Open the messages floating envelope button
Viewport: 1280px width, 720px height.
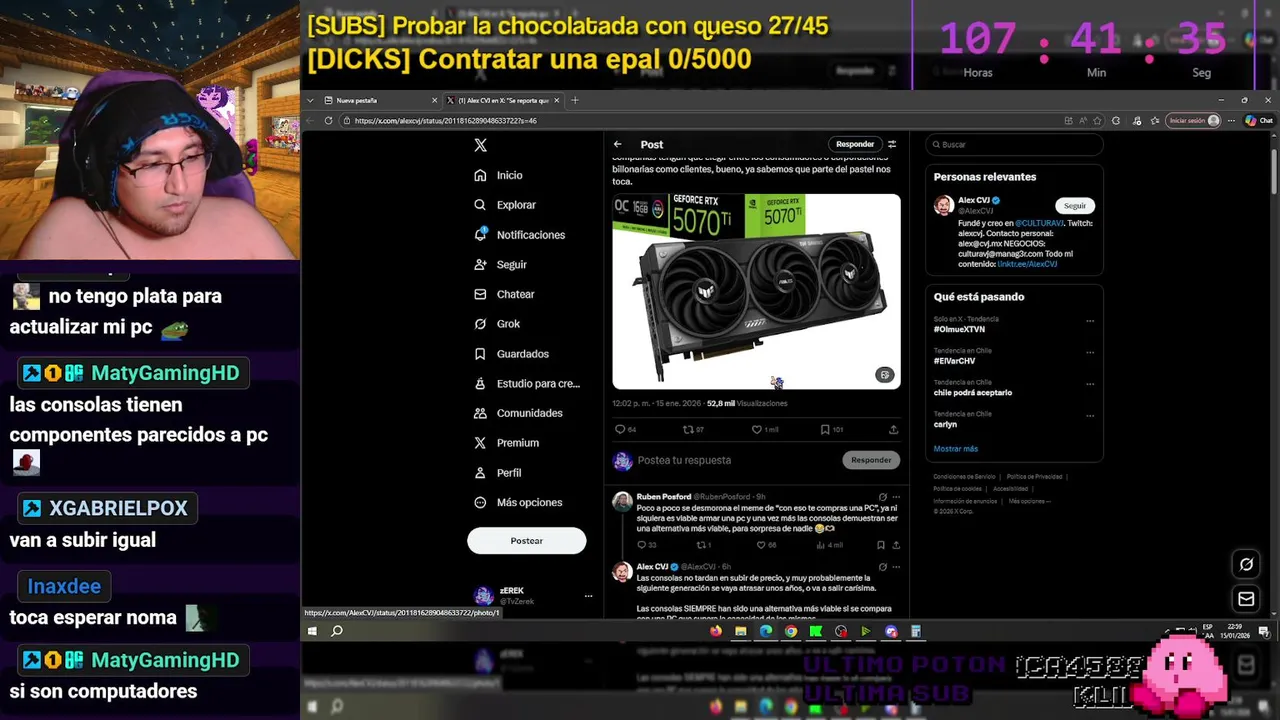click(x=1246, y=599)
